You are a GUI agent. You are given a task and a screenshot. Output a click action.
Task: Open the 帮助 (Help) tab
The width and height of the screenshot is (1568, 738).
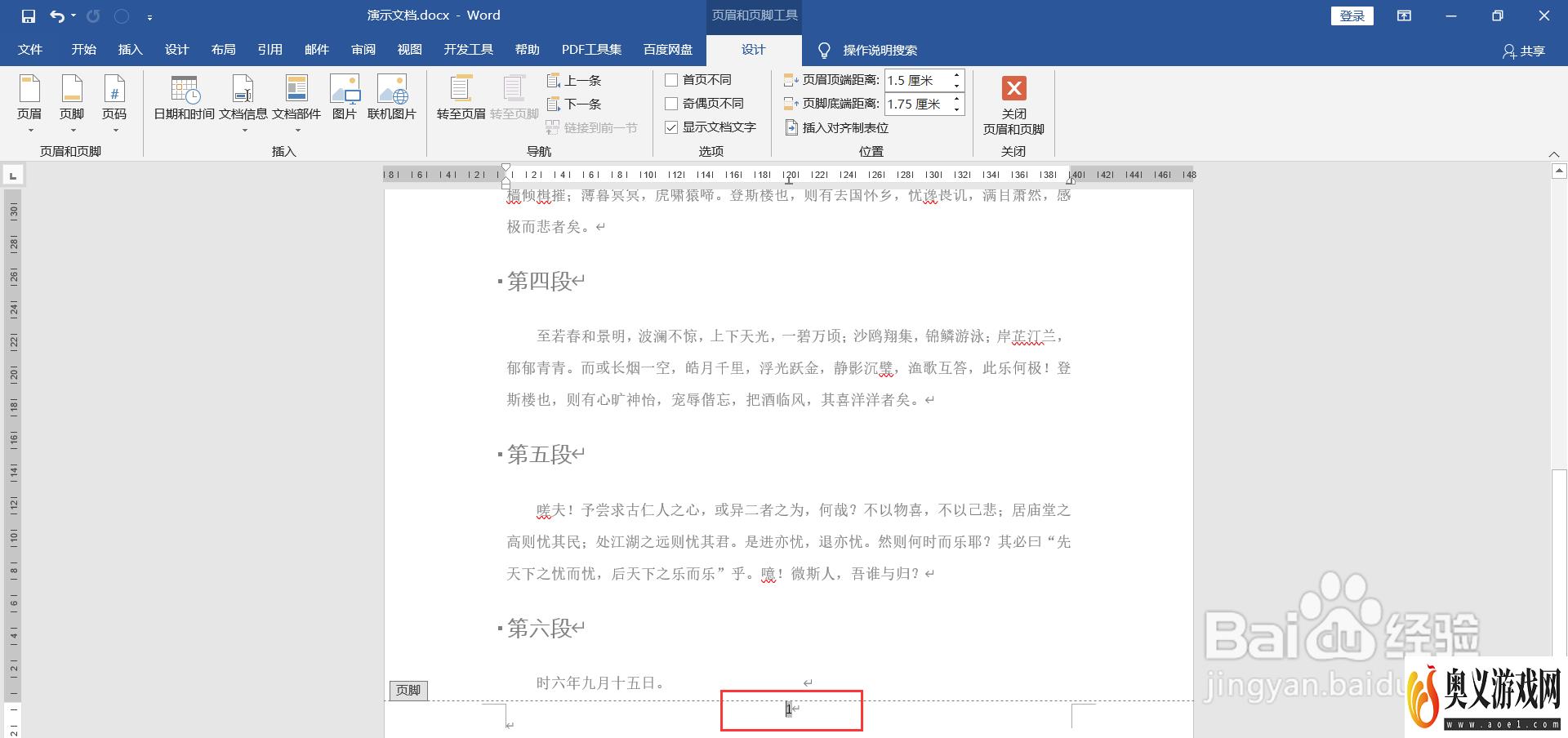click(x=527, y=50)
